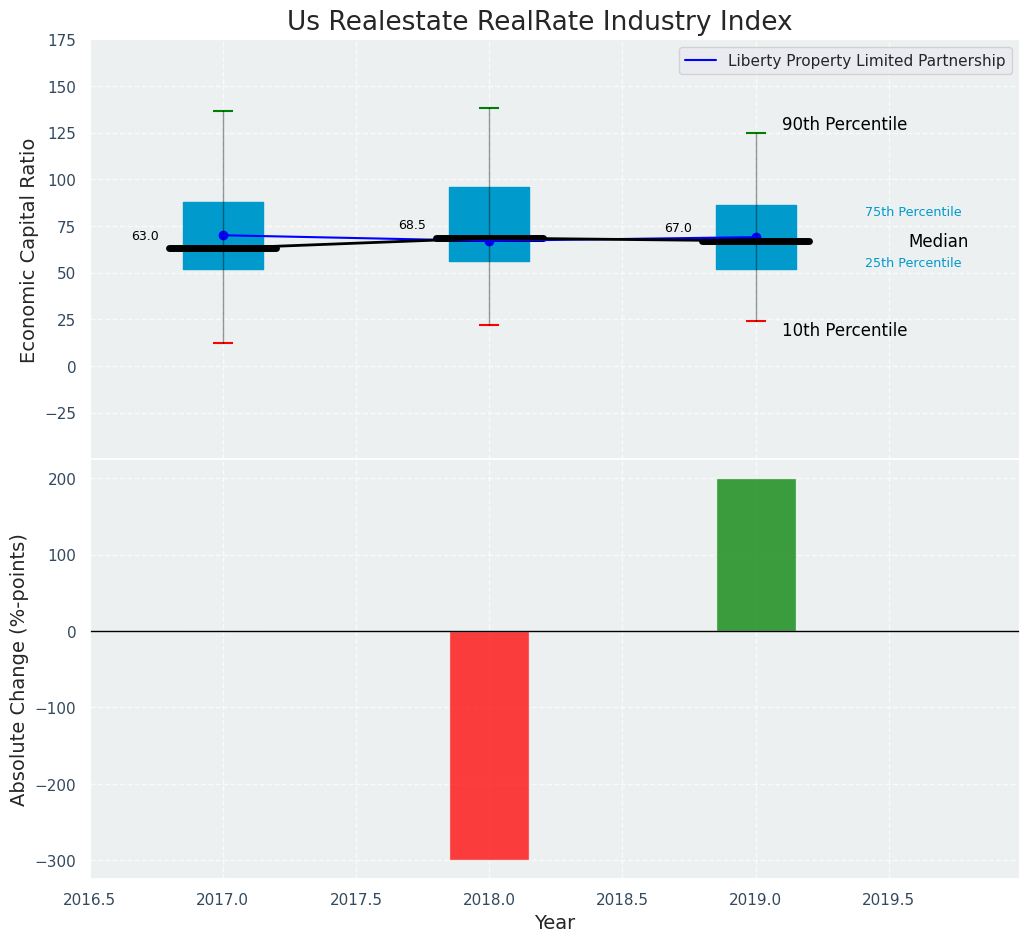This screenshot has width=1029, height=942.
Task: Click the 2019 blue interquartile box
Action: 756,222
